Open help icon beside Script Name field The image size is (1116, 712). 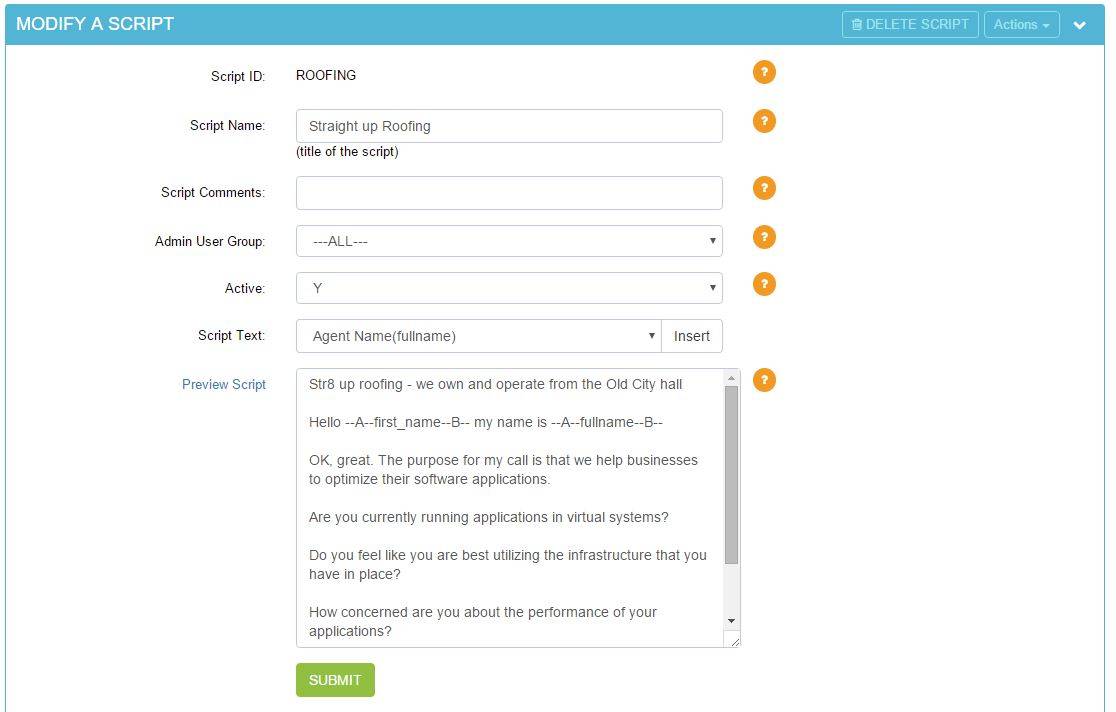tap(764, 121)
